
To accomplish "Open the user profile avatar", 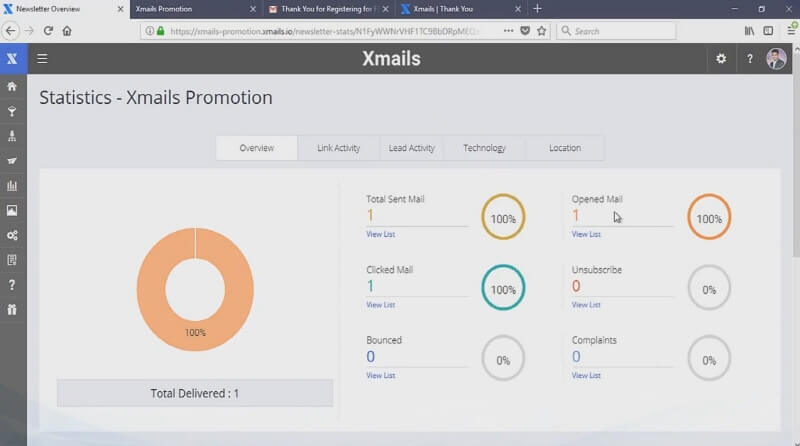I will click(x=776, y=59).
